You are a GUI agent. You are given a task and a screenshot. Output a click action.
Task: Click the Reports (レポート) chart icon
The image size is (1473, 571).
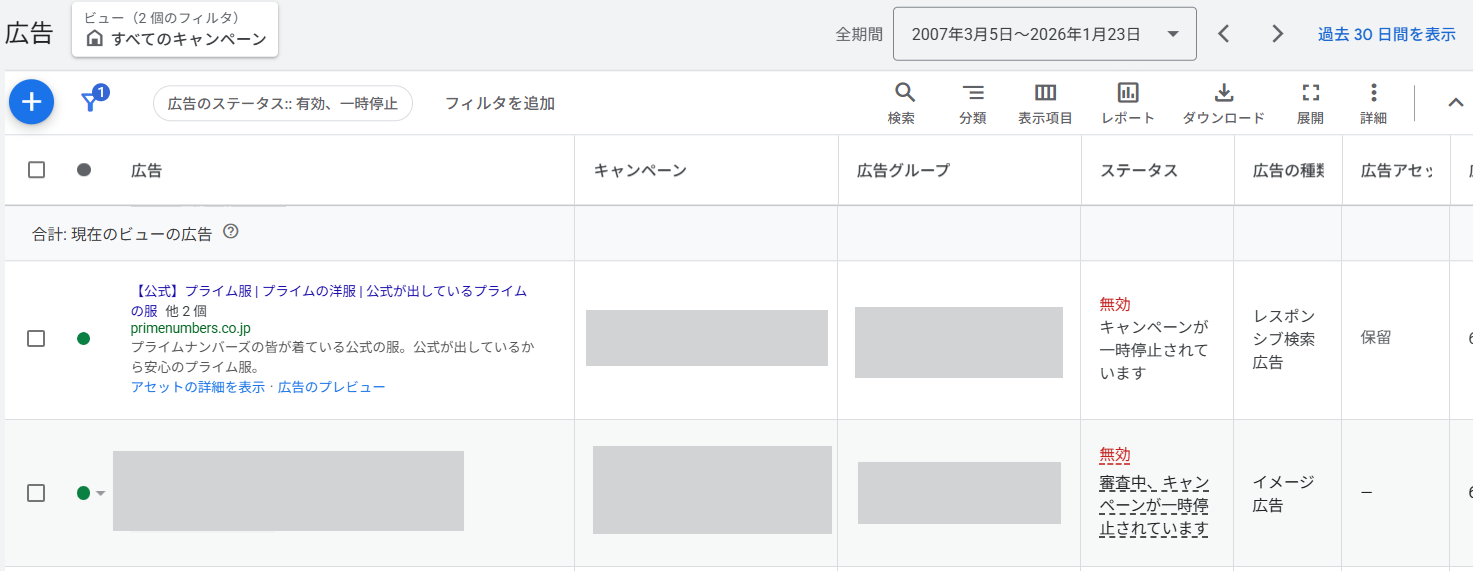[1128, 93]
